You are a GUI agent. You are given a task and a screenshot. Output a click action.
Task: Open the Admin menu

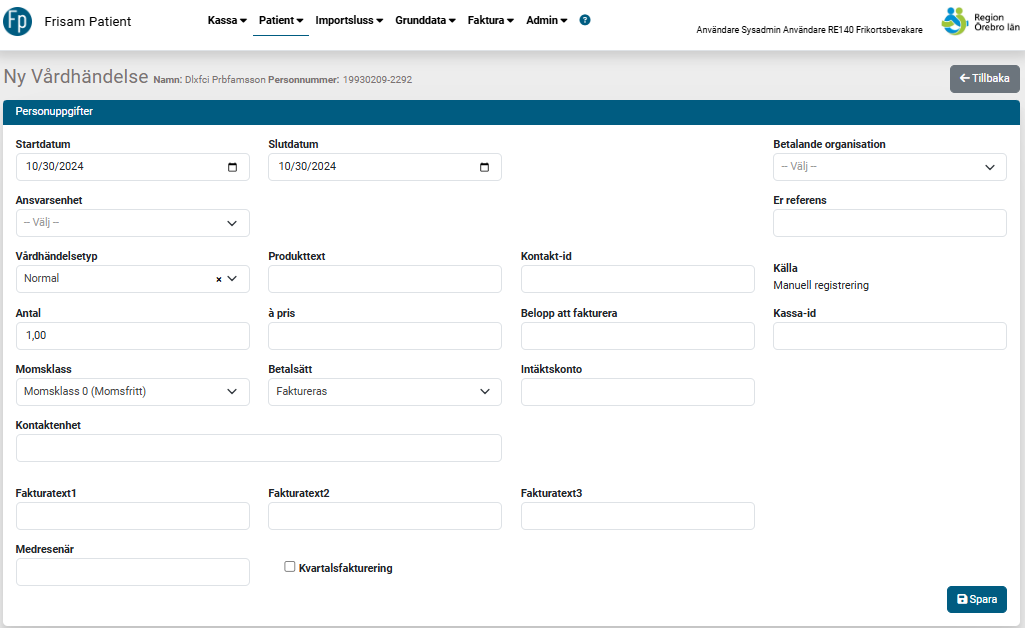[x=546, y=20]
